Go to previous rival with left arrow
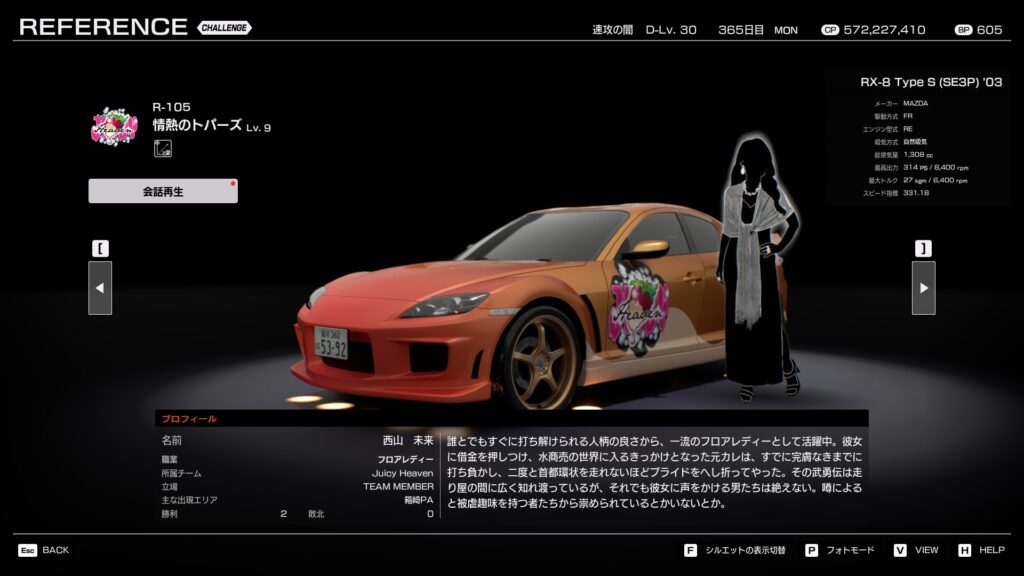1024x576 pixels. pyautogui.click(x=100, y=288)
